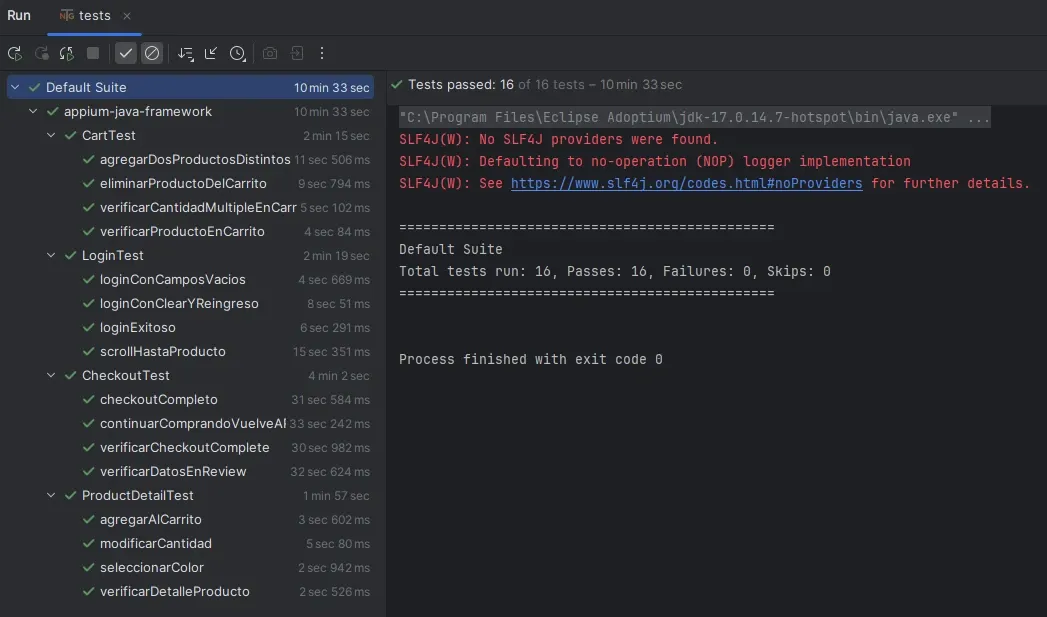Open test history clock icon
Screen dimensions: 1047x617
(238, 53)
